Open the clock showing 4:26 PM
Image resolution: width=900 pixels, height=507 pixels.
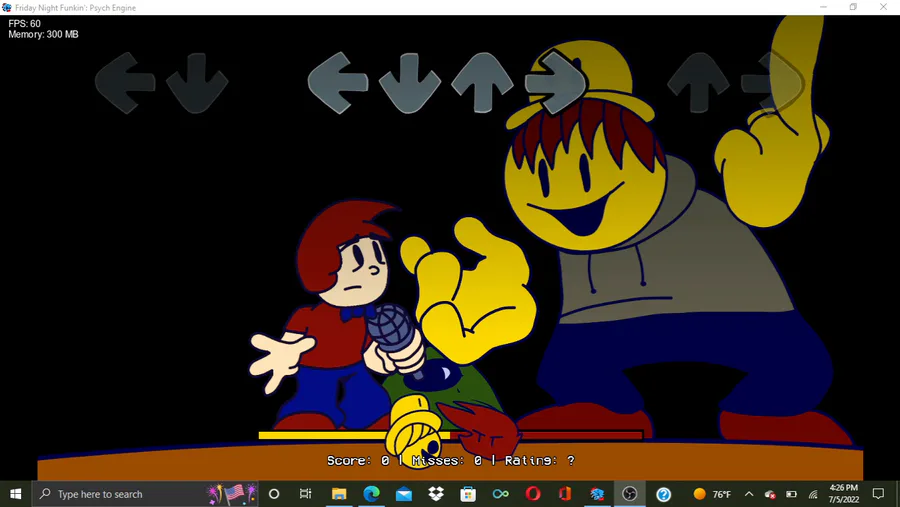(x=843, y=494)
